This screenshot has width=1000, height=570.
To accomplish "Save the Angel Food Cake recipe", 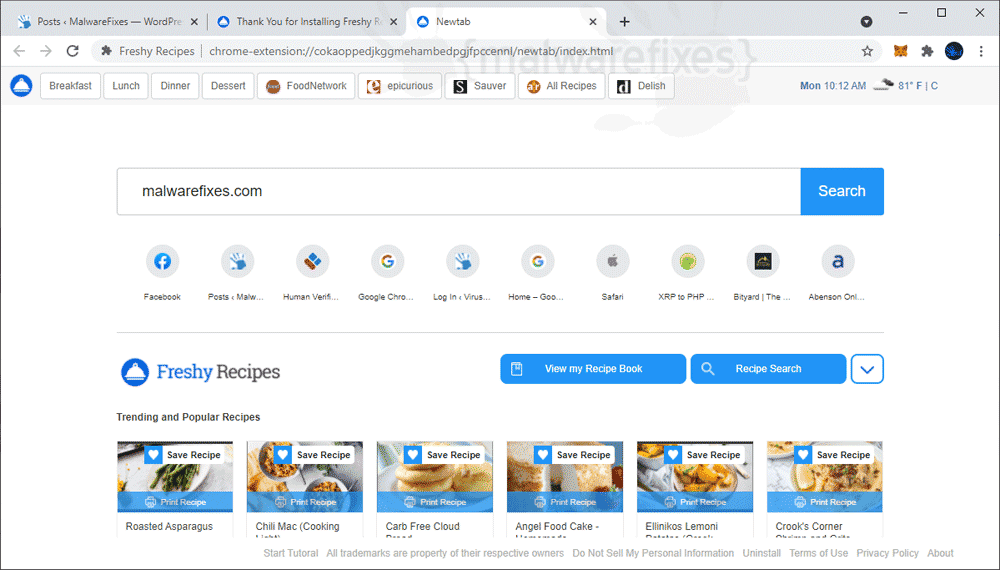I will (x=576, y=455).
